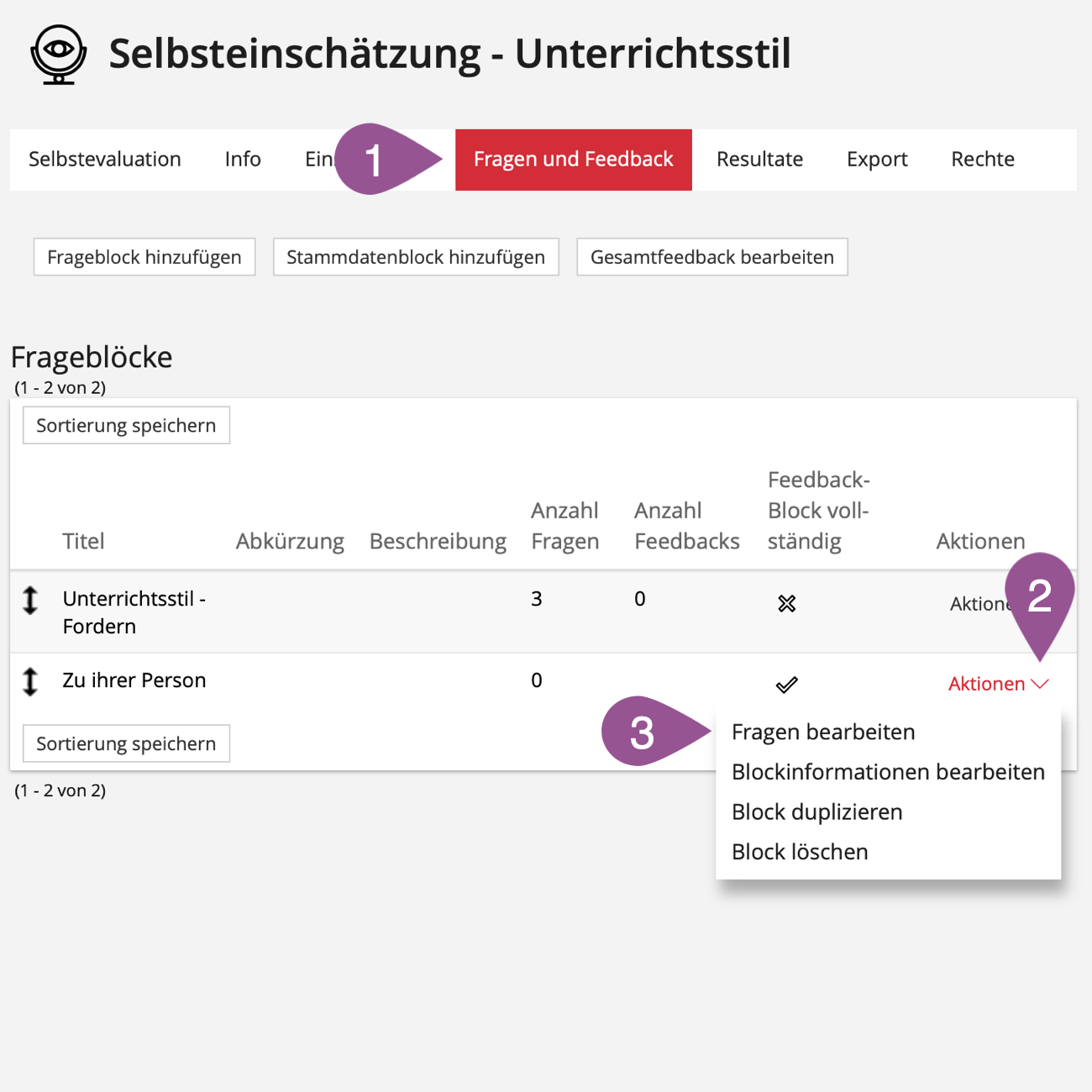This screenshot has height=1092, width=1092.
Task: Click the self-evaluation eye mirror icon
Action: tap(59, 55)
